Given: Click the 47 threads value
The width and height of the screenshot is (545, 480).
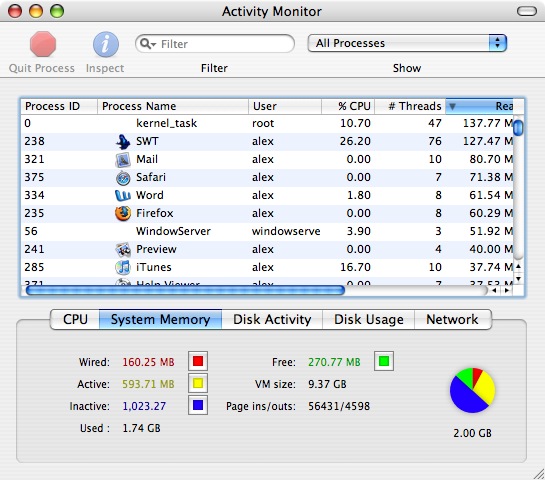Looking at the screenshot, I should (x=435, y=123).
